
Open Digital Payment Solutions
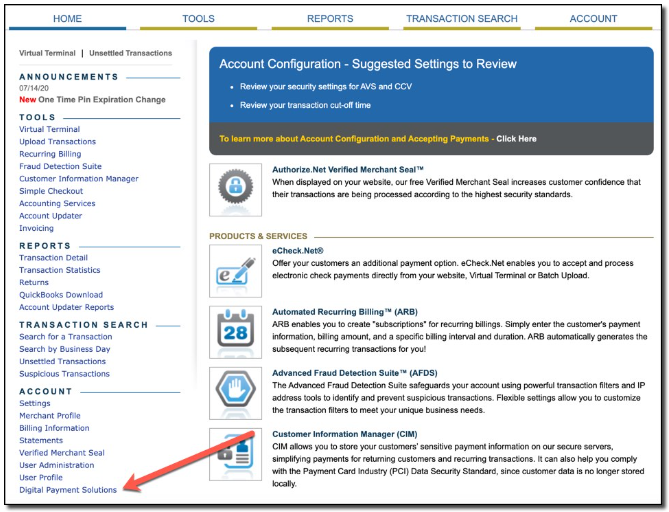[x=68, y=490]
